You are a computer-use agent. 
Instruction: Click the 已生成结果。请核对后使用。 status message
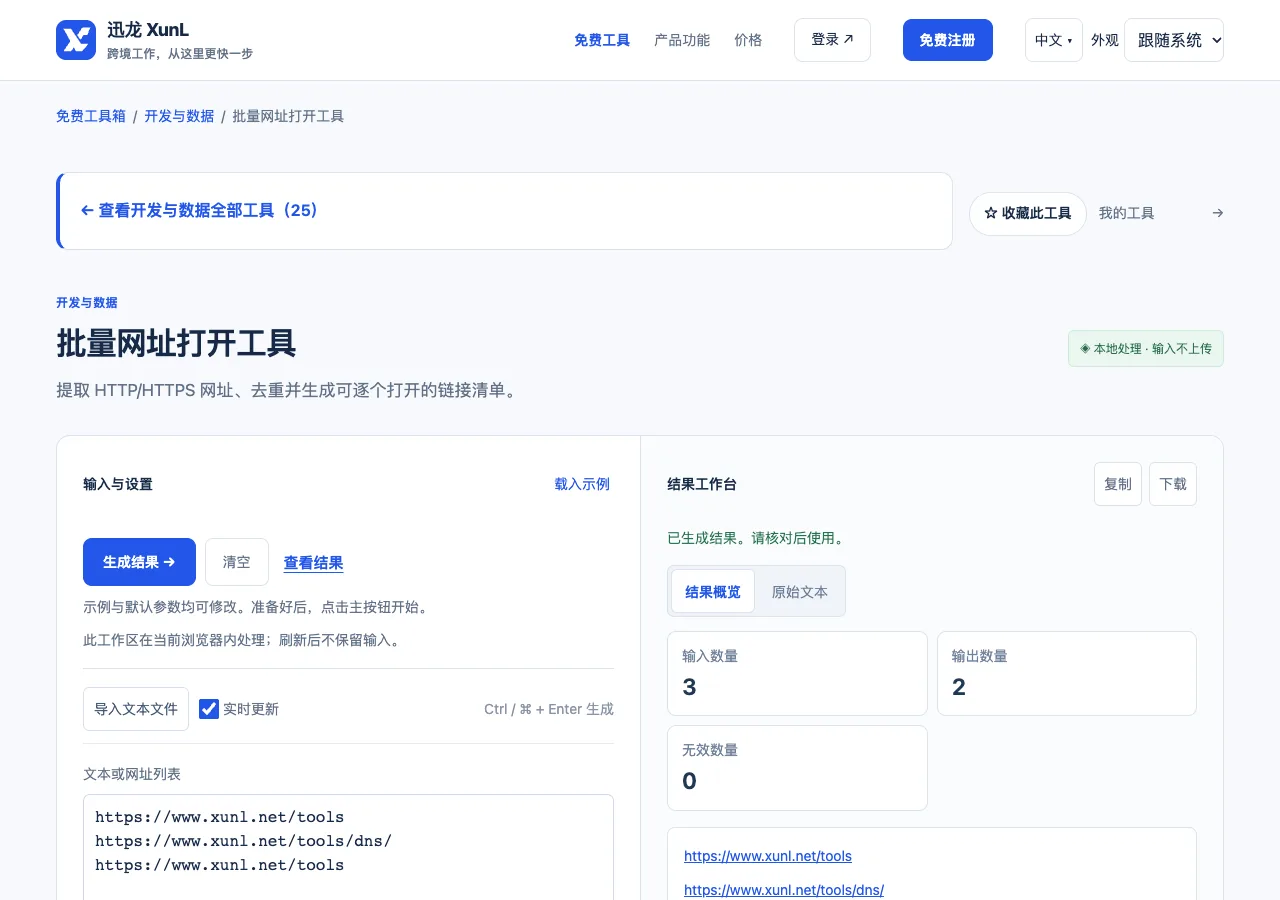tap(757, 538)
